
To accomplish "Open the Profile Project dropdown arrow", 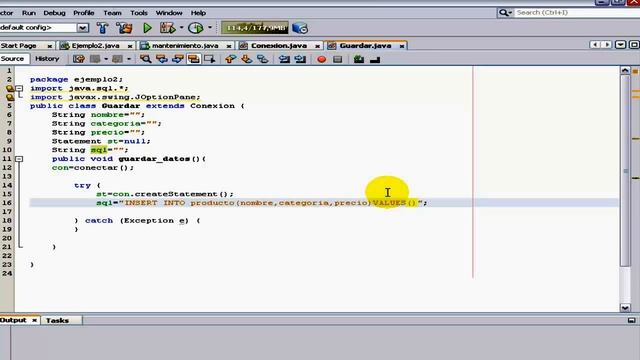I will point(210,28).
